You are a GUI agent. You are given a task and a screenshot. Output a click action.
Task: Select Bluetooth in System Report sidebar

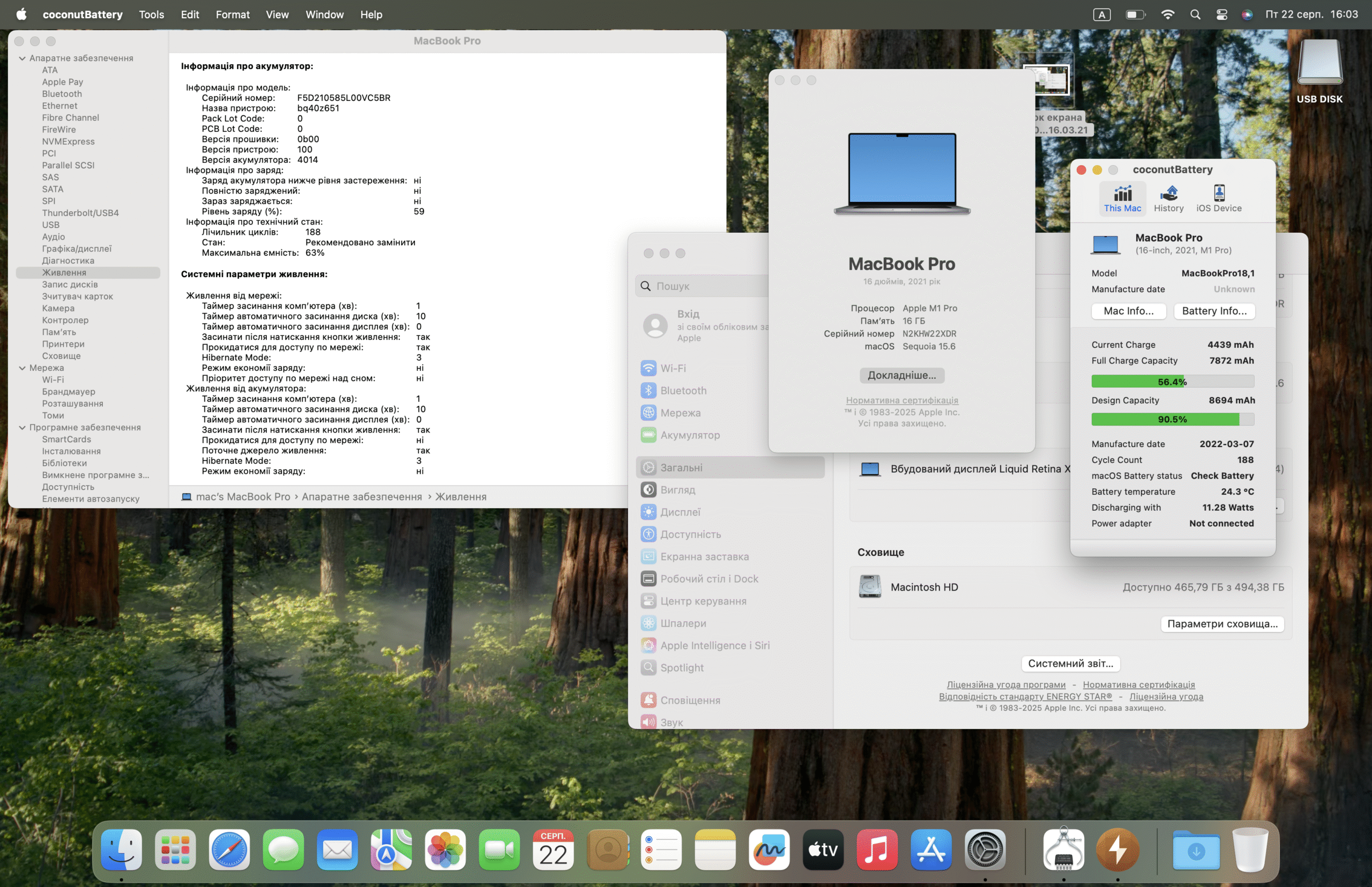62,94
